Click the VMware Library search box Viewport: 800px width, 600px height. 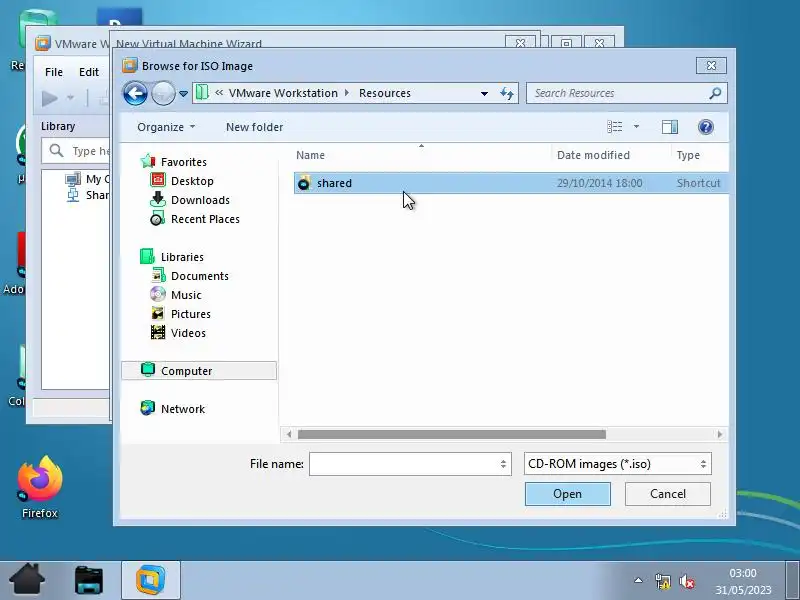[77, 151]
